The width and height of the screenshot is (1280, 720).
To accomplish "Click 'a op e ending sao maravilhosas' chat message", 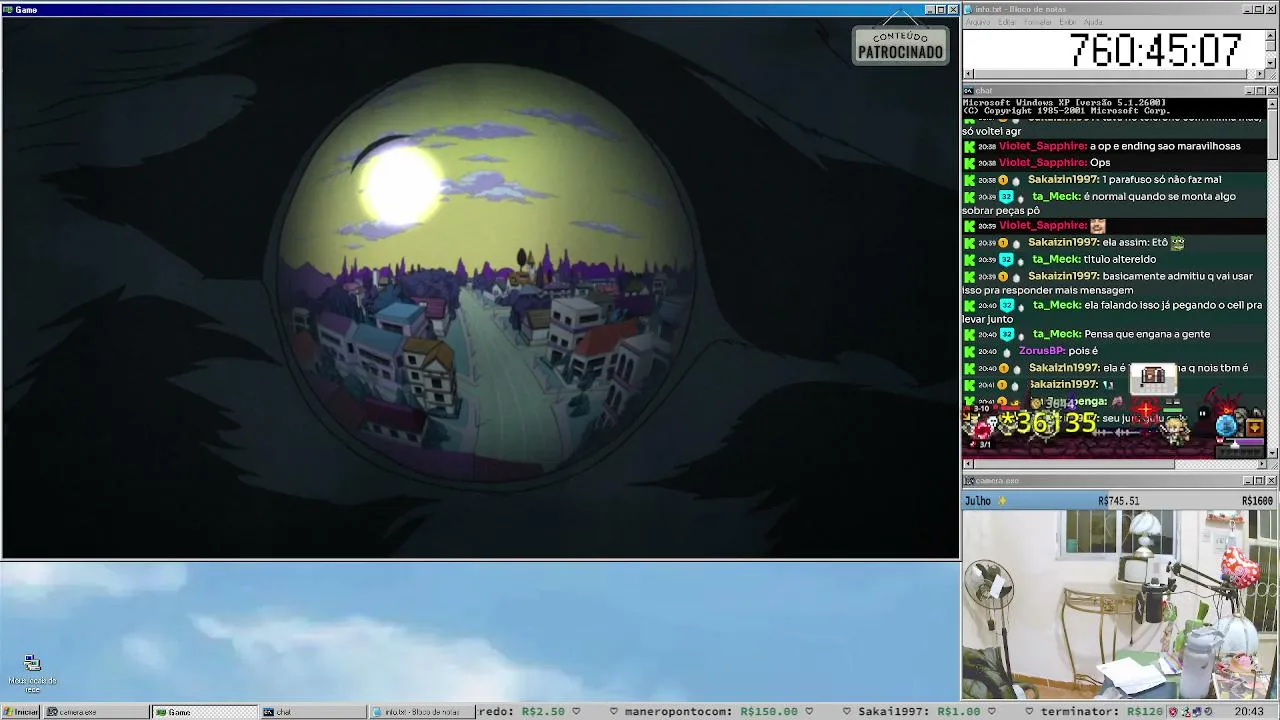I will tap(1165, 146).
